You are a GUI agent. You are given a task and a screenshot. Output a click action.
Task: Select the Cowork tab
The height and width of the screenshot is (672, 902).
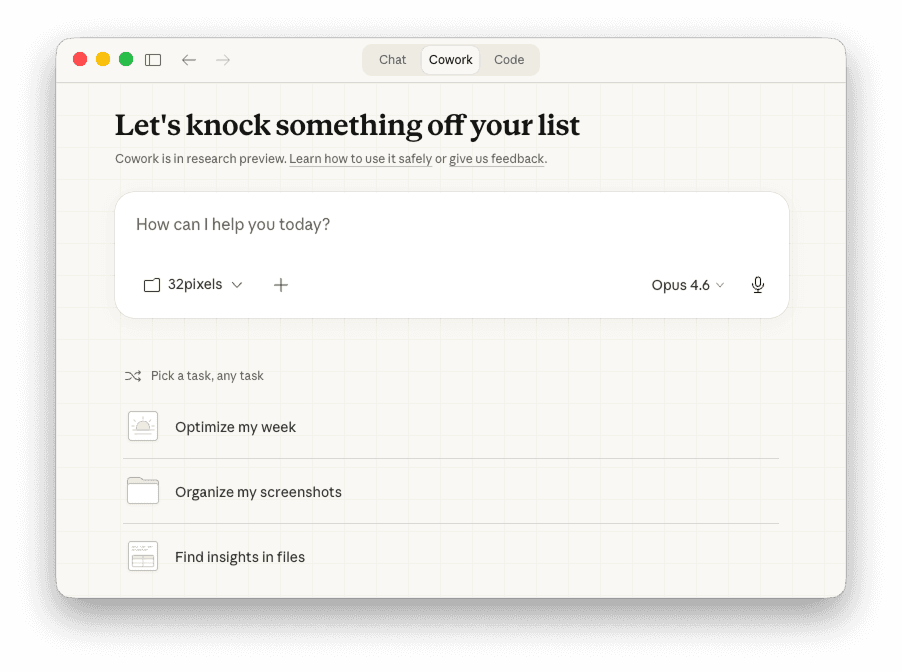coord(450,60)
